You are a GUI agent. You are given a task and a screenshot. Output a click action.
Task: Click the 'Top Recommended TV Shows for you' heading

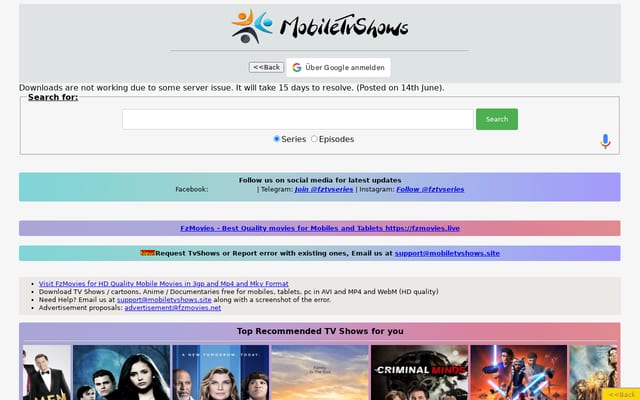pyautogui.click(x=320, y=331)
